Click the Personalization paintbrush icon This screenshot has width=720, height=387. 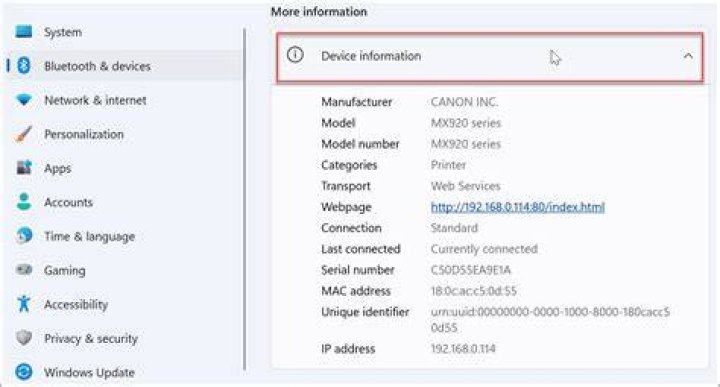24,134
